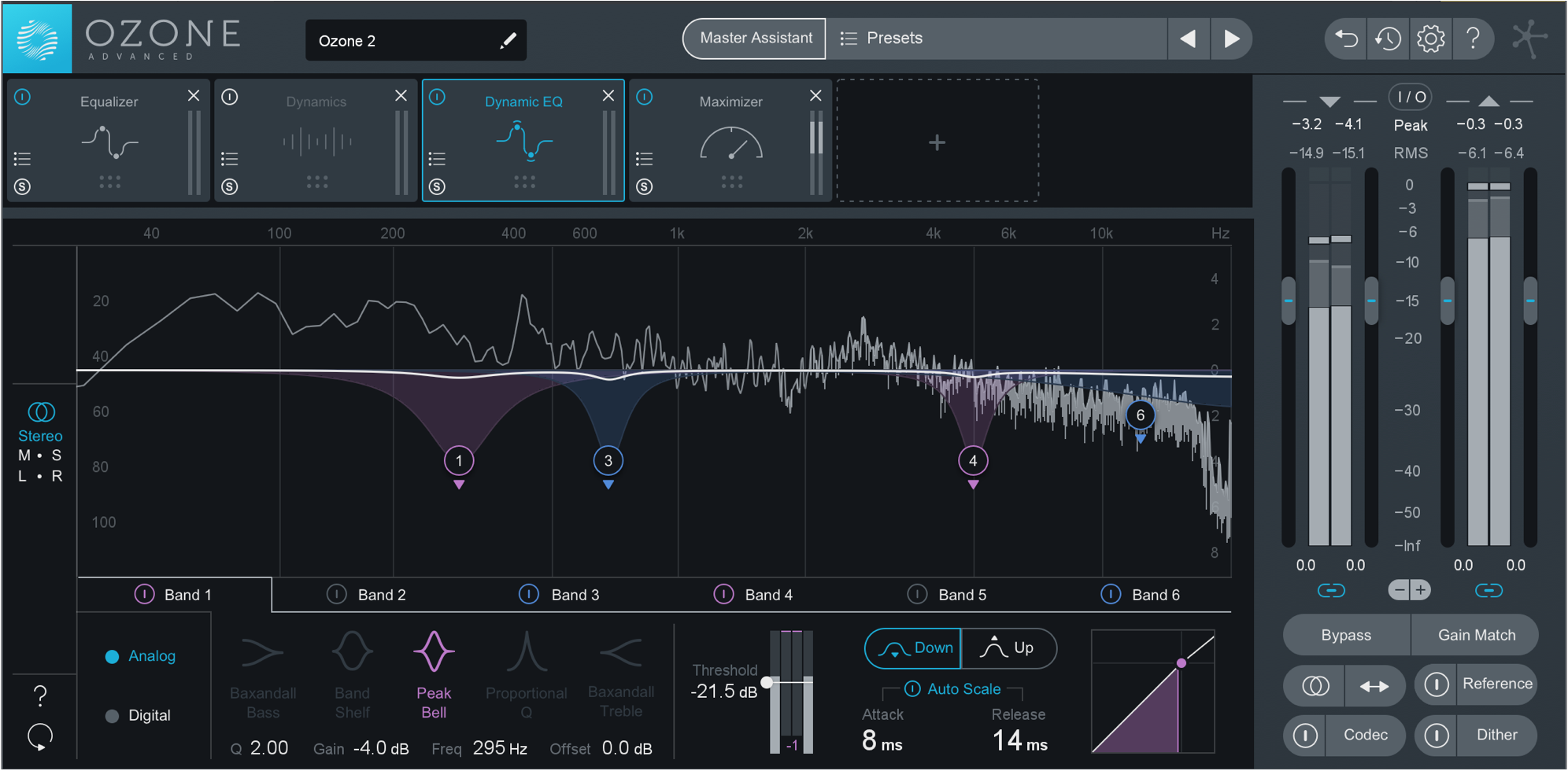The width and height of the screenshot is (1568, 771).
Task: Solo the Equalizer module
Action: tap(22, 186)
